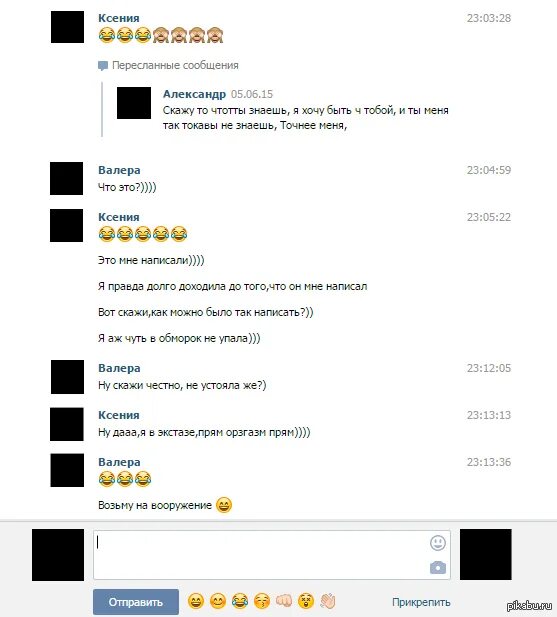Open Александр's profile from forwarded message

pos(194,94)
